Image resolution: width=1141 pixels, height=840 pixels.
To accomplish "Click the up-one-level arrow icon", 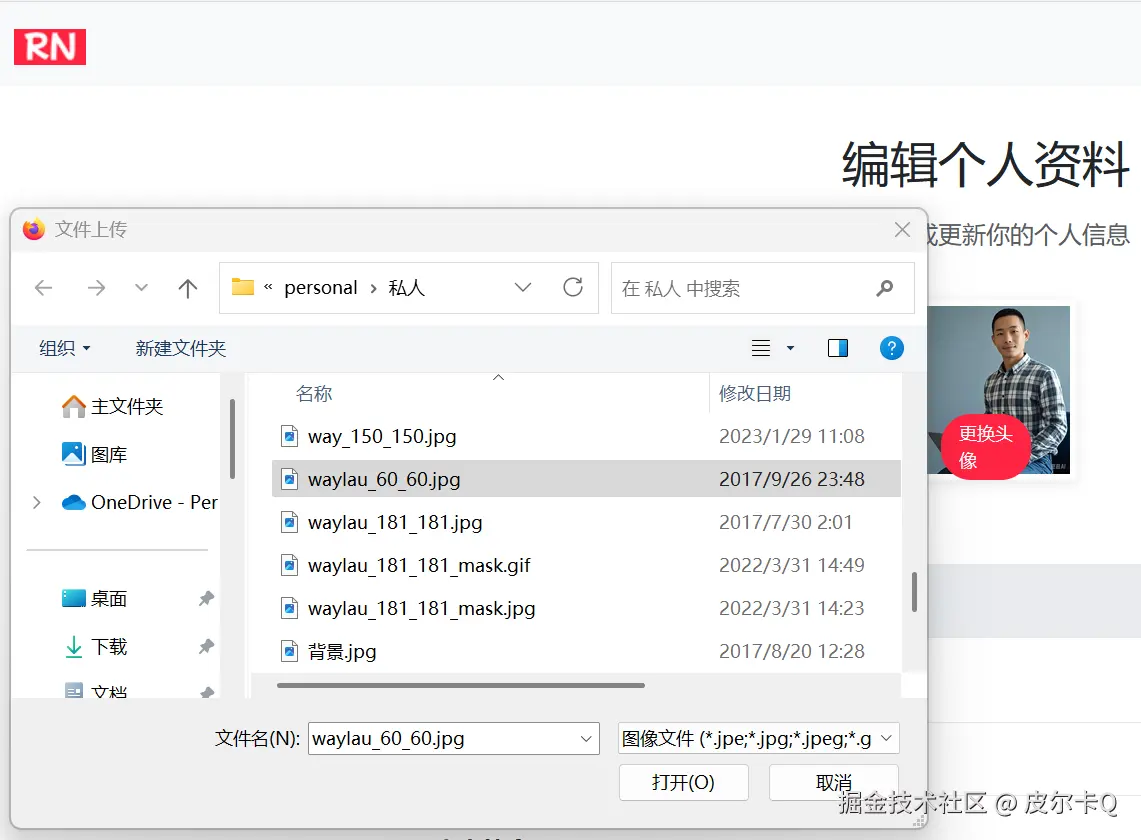I will pos(187,287).
